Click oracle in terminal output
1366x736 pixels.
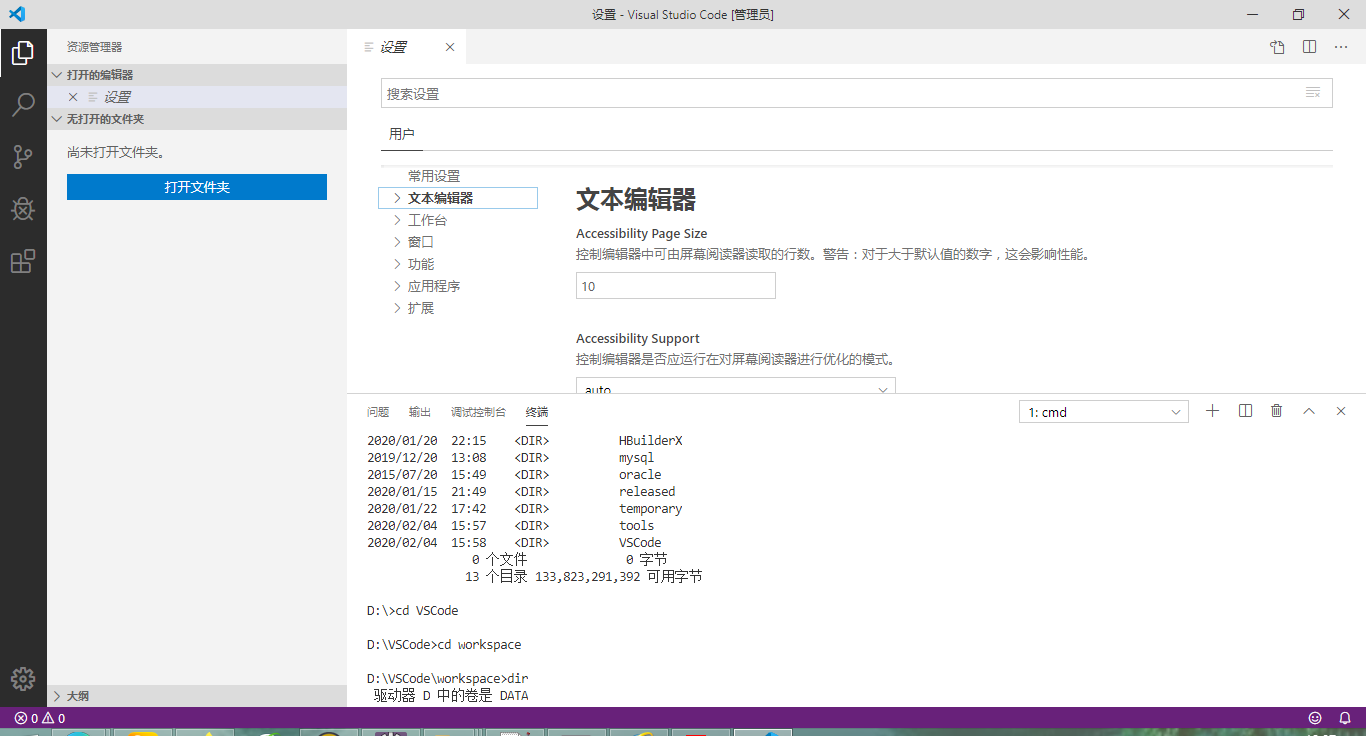coord(640,474)
